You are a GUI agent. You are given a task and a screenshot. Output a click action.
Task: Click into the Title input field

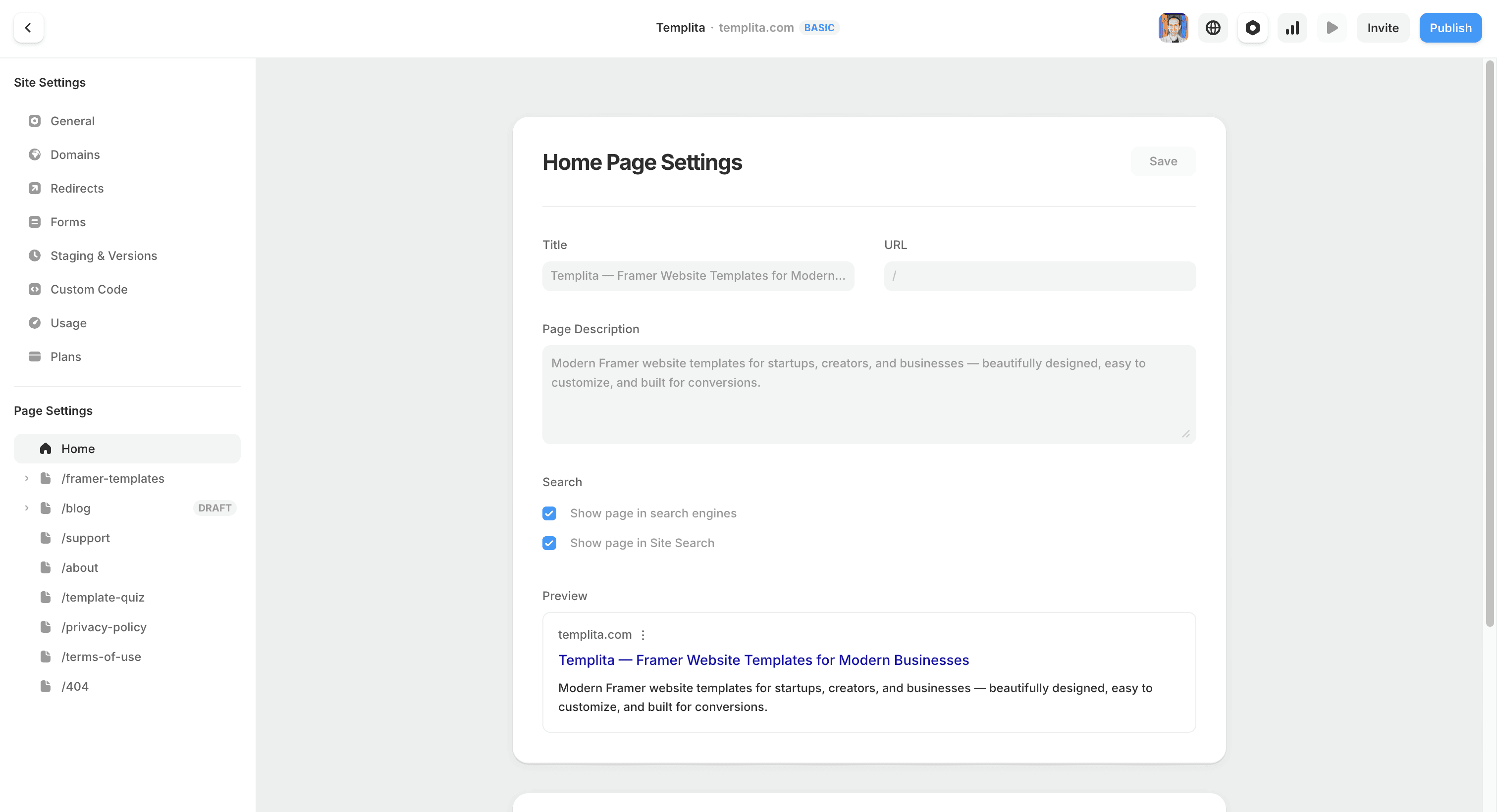click(698, 276)
